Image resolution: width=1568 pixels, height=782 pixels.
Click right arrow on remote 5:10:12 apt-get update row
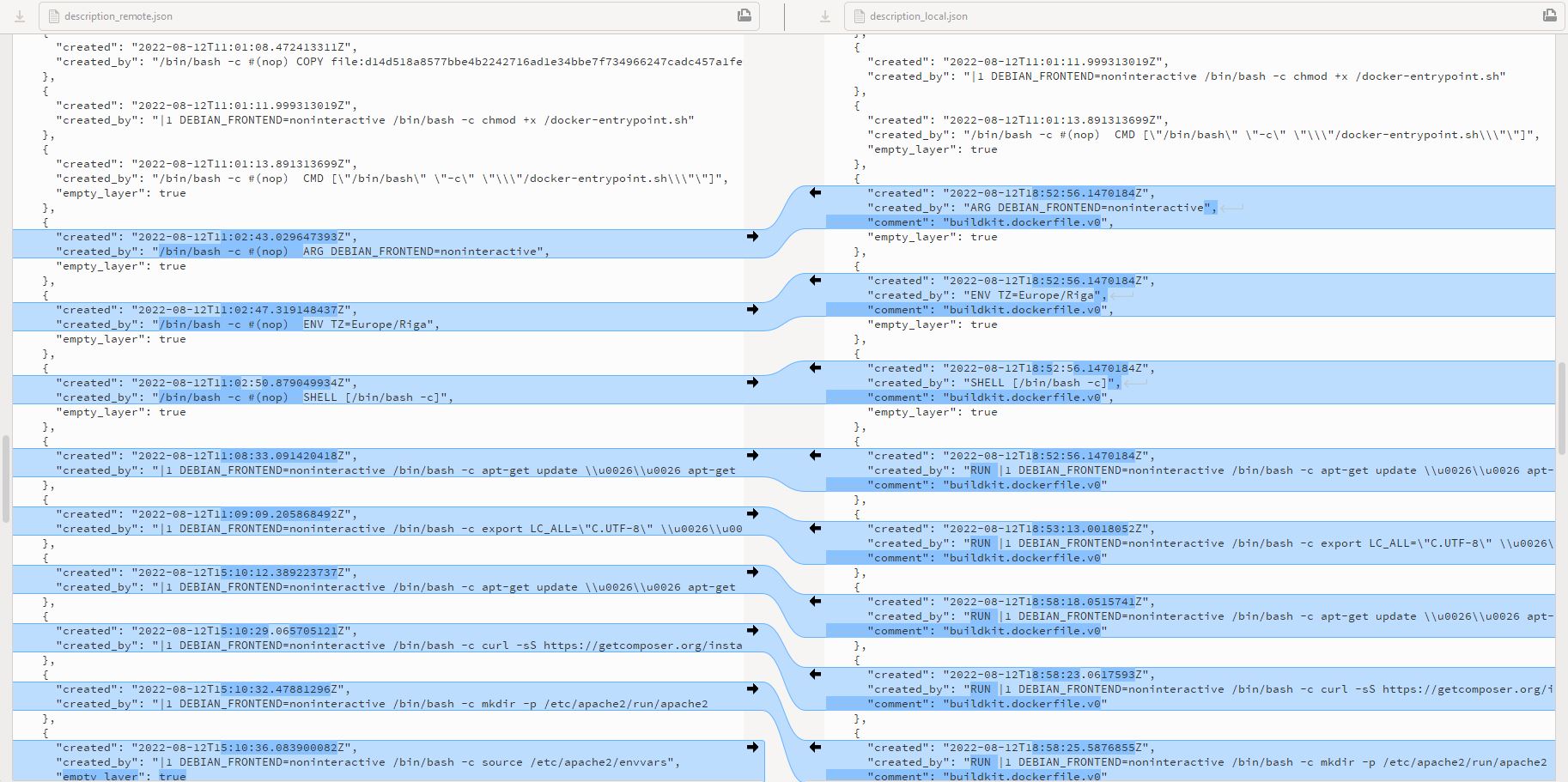752,573
